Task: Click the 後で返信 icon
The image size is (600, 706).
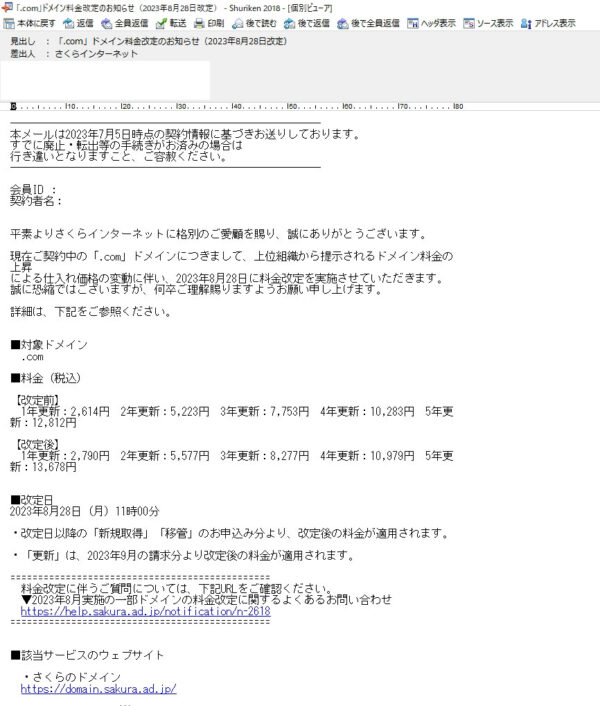Action: click(289, 23)
